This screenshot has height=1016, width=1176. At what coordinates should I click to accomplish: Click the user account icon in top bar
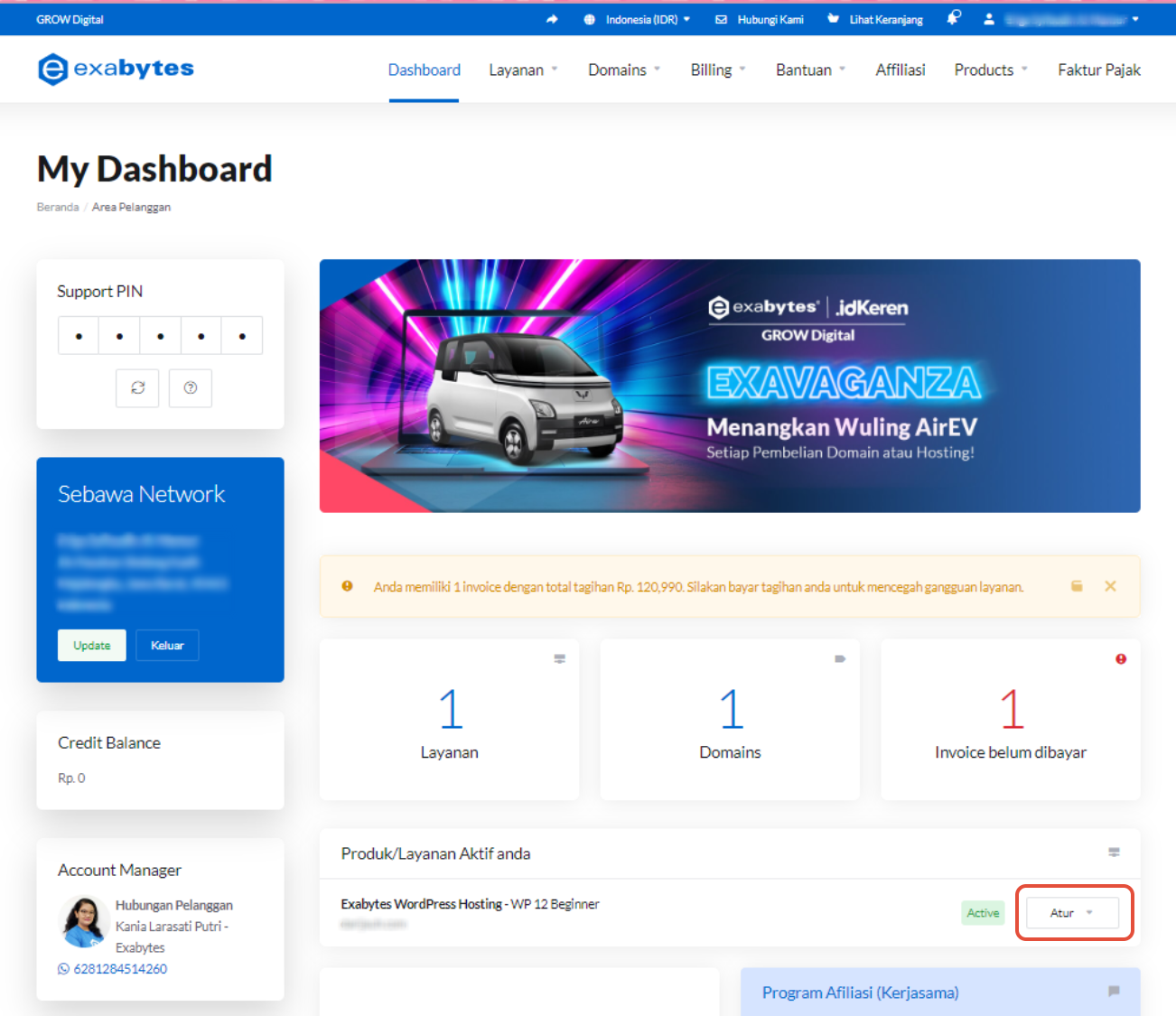[989, 19]
